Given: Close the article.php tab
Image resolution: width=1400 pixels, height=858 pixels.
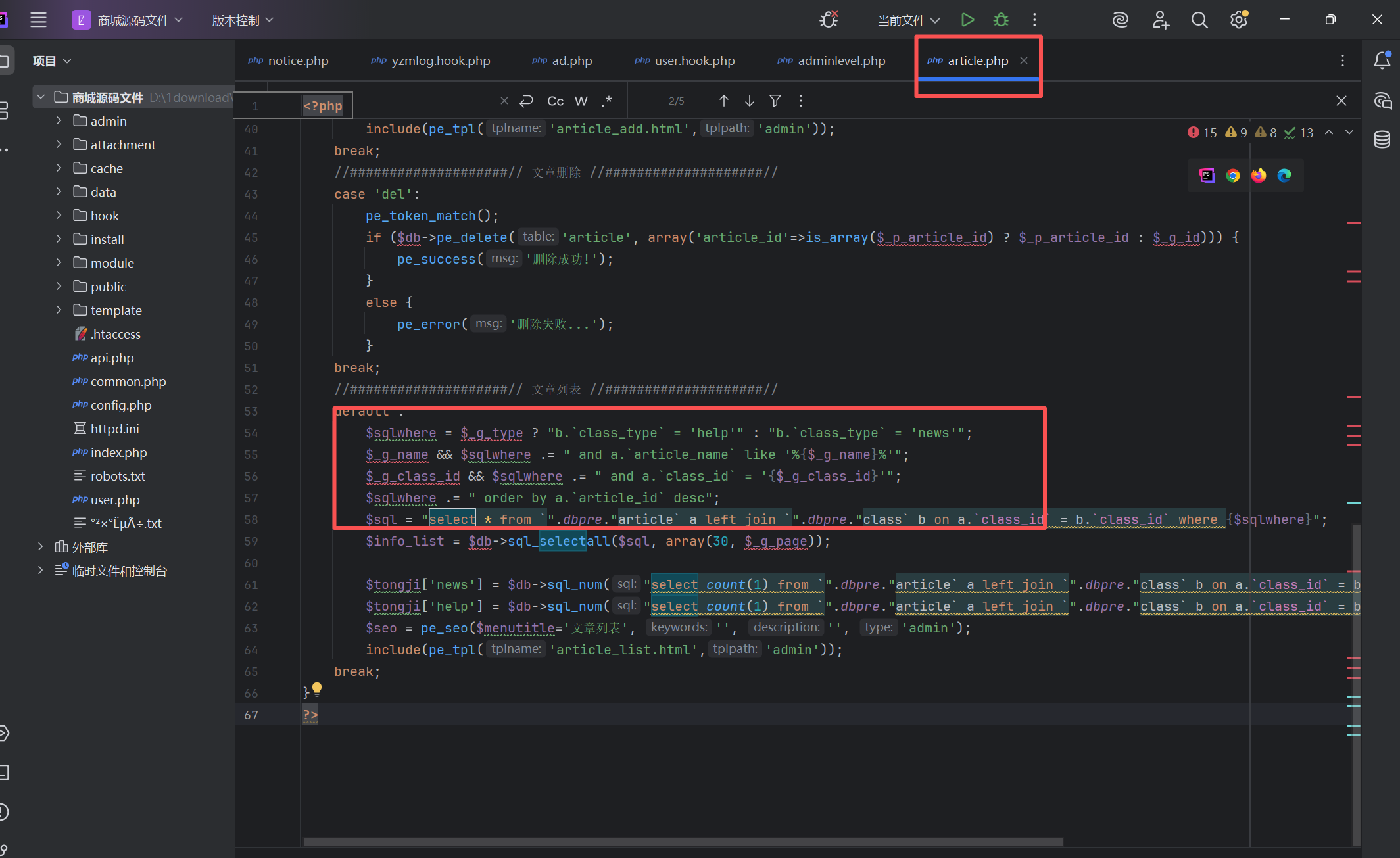Looking at the screenshot, I should [x=1024, y=60].
